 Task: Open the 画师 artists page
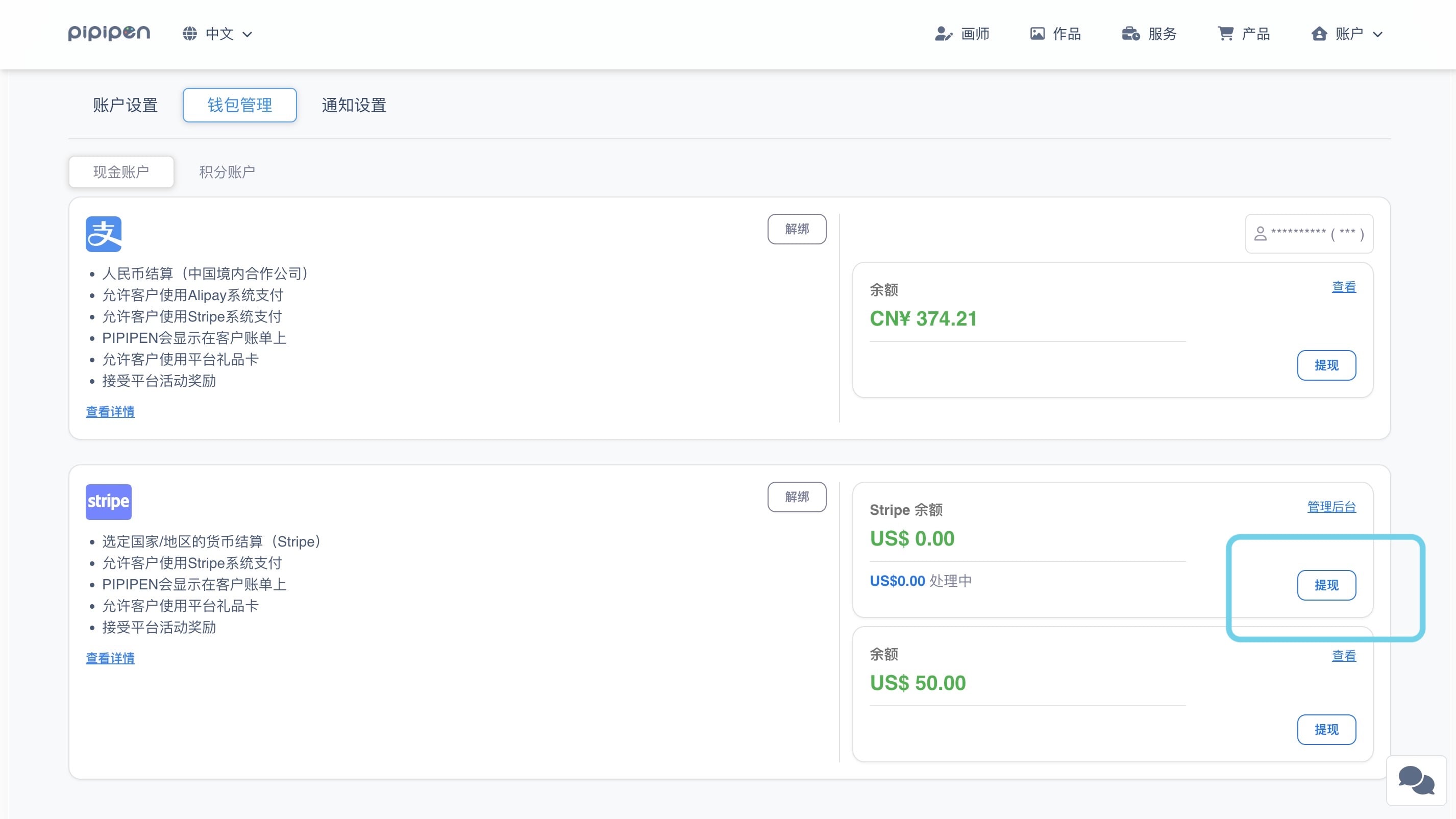click(x=962, y=34)
